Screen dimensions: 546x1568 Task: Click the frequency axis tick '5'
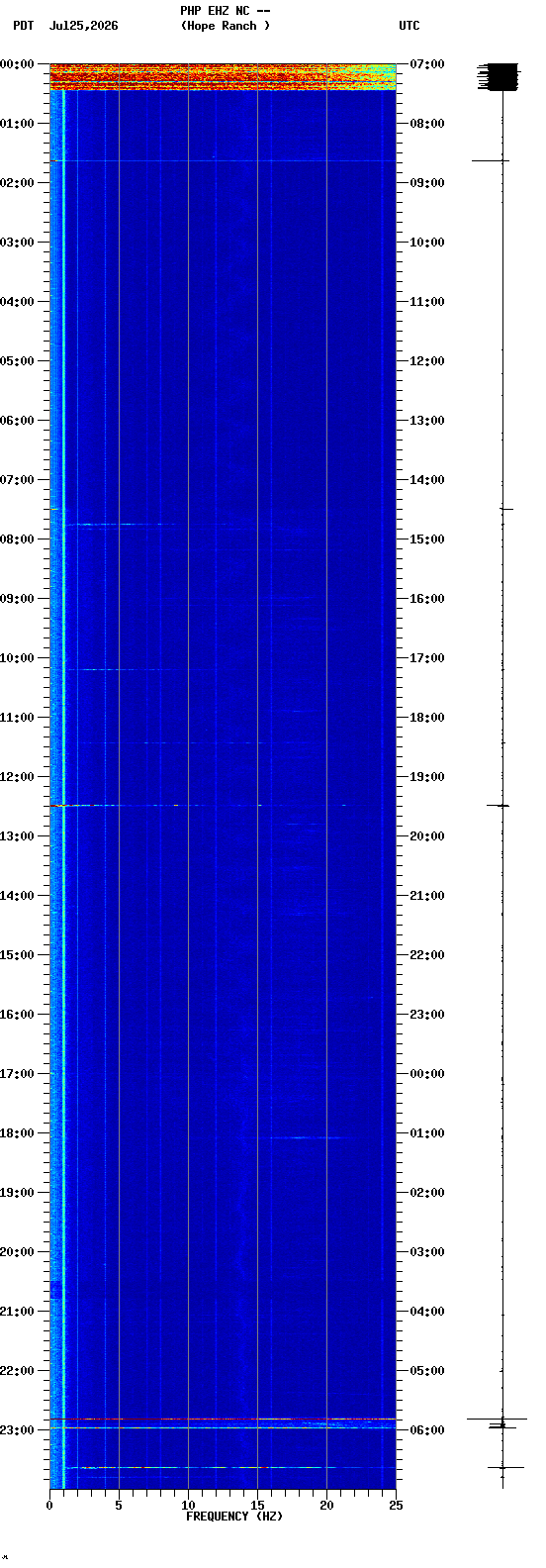119,1506
